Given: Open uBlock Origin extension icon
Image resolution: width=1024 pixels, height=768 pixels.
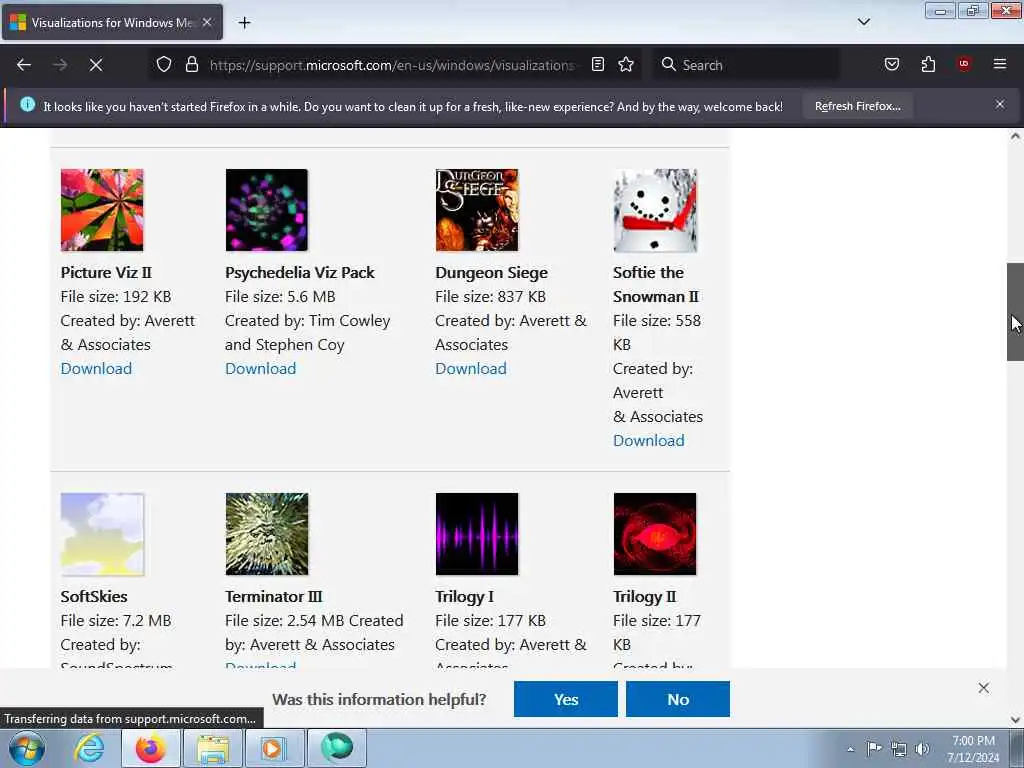Looking at the screenshot, I should (964, 65).
